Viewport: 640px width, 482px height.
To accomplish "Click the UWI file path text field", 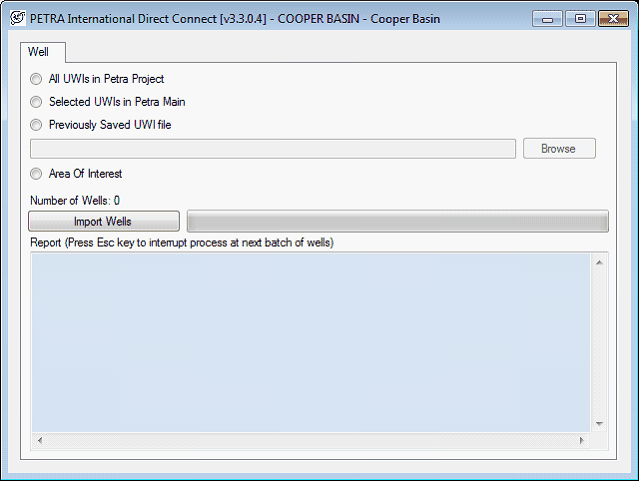I will 272,149.
